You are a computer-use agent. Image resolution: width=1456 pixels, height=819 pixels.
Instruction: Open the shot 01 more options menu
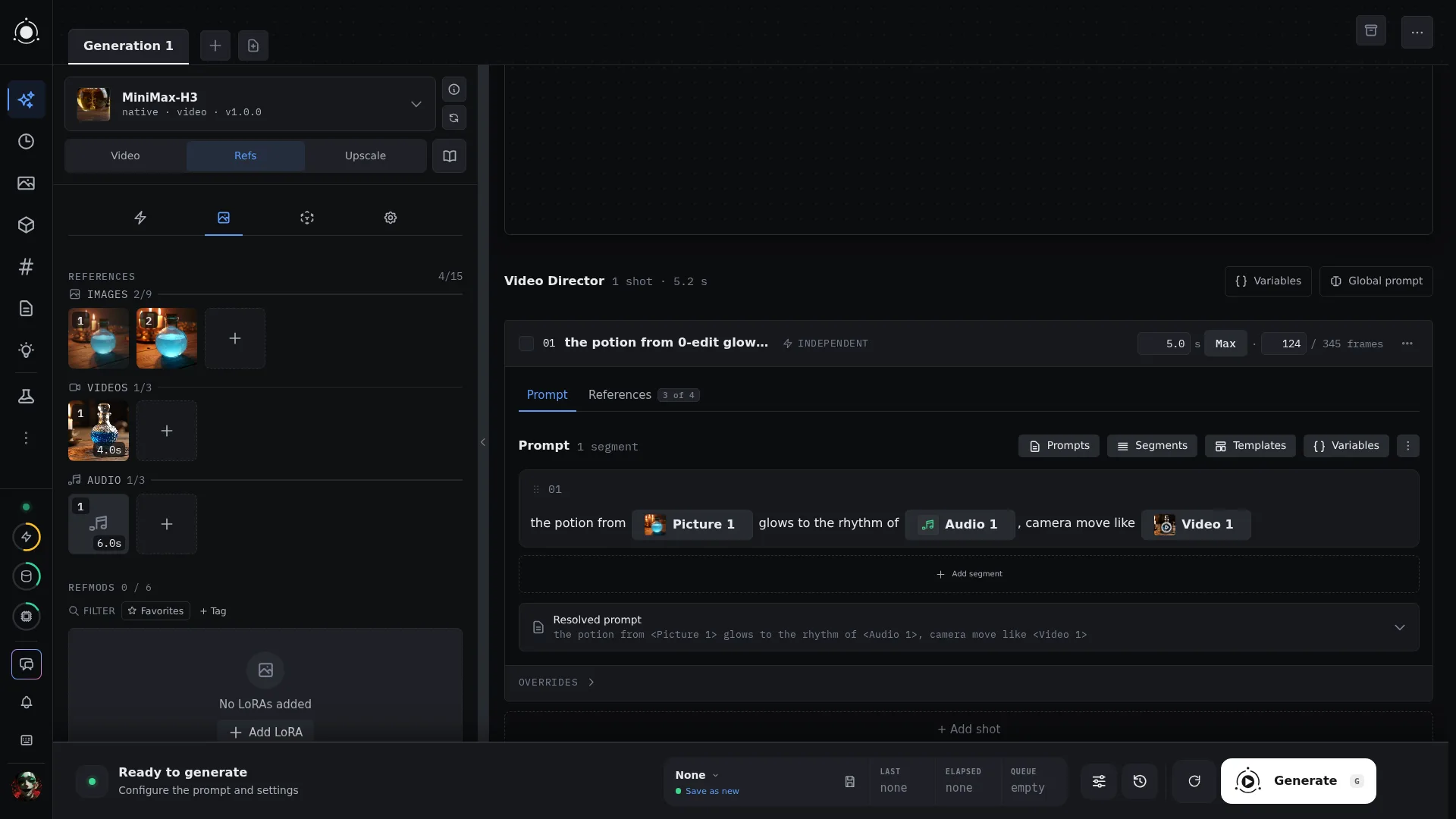(x=1407, y=344)
